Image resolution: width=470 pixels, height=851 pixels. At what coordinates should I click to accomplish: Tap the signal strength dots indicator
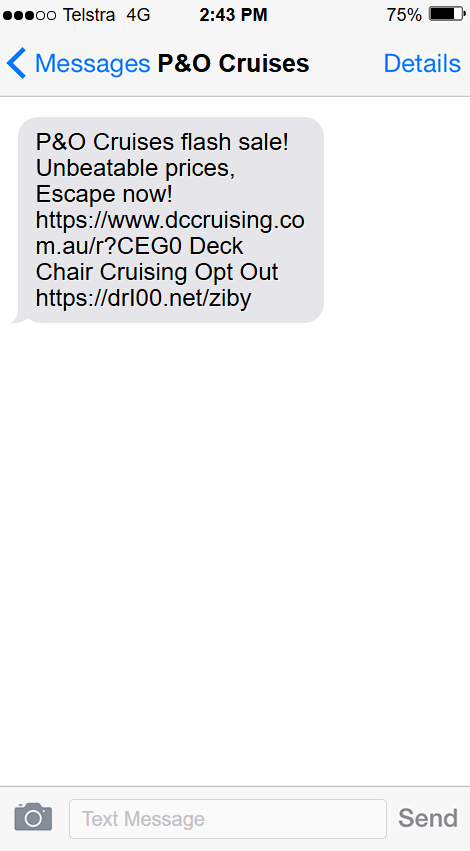coord(29,16)
